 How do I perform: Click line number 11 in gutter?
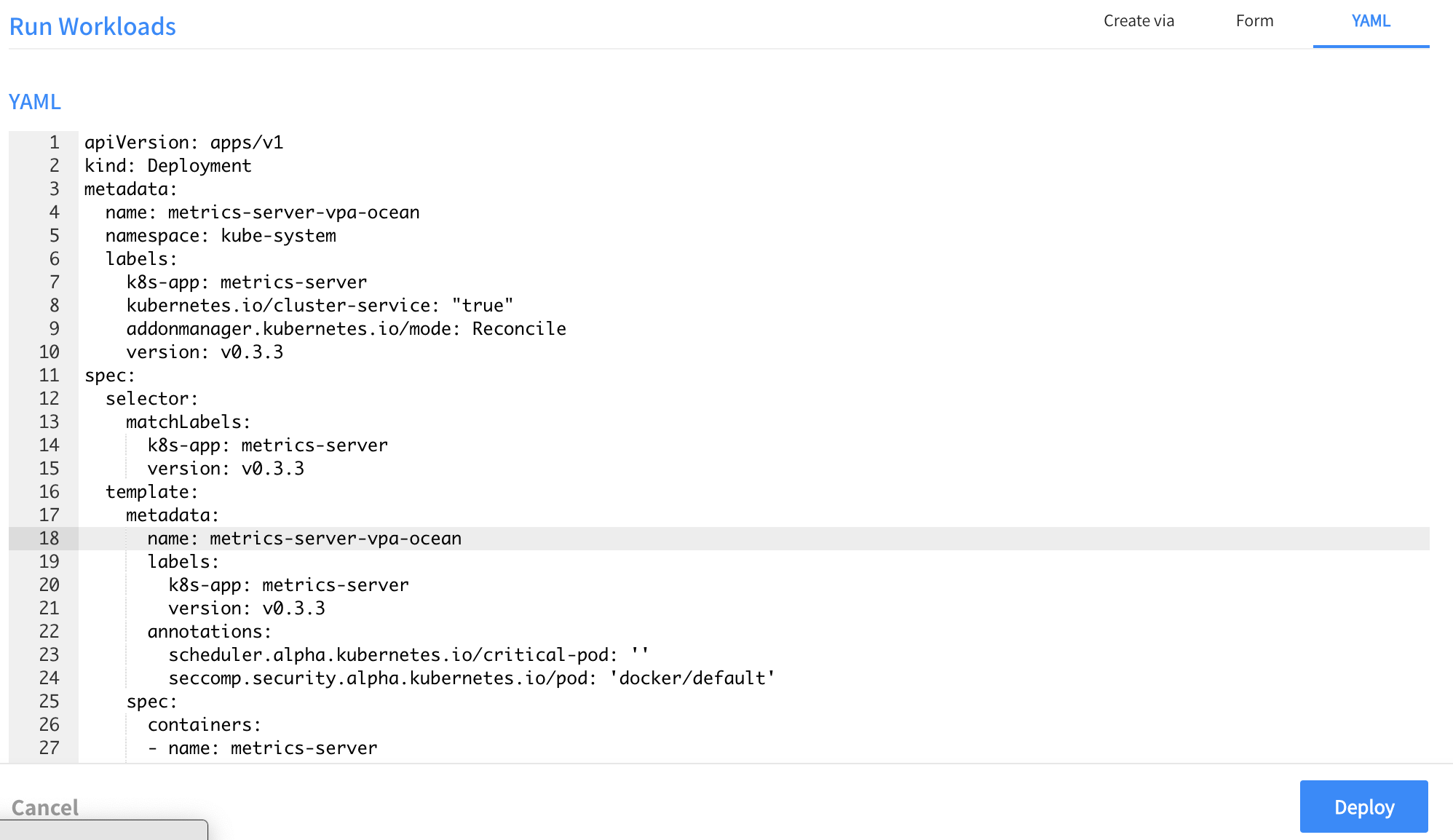tap(49, 376)
